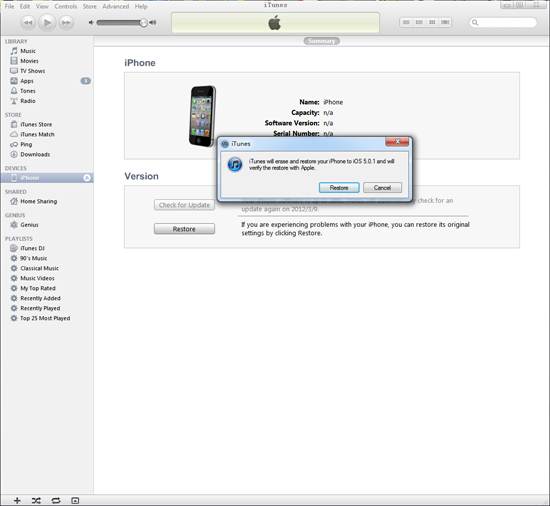Switch to the Cover Flow view button
Screen dimensions: 550x506
(445, 22)
